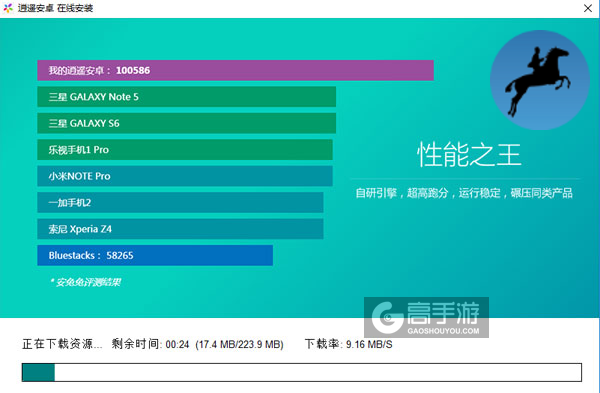Viewport: 600px width, 393px height.
Task: Select the 三星 GALAXY Note 5 bar
Action: [186, 96]
